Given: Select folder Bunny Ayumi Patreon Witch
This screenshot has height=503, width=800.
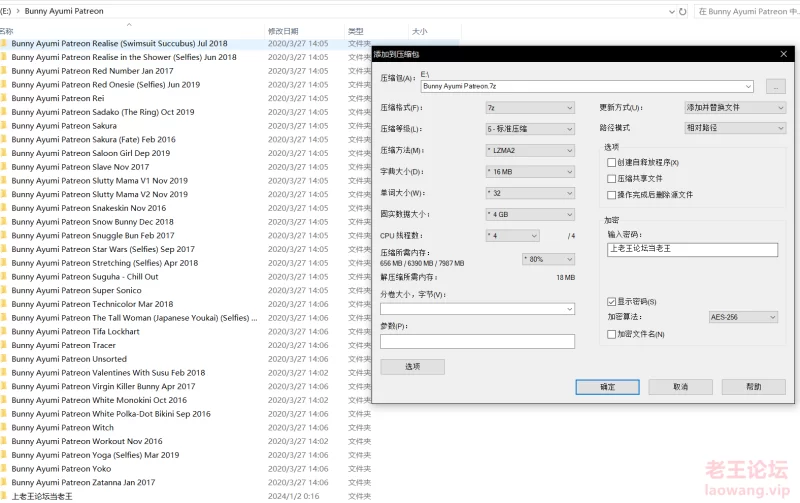Looking at the screenshot, I should pyautogui.click(x=63, y=428).
